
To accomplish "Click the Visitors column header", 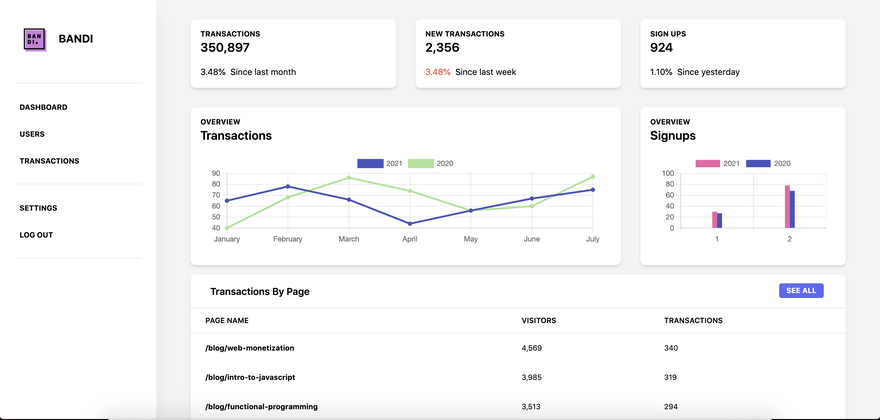I will click(539, 321).
